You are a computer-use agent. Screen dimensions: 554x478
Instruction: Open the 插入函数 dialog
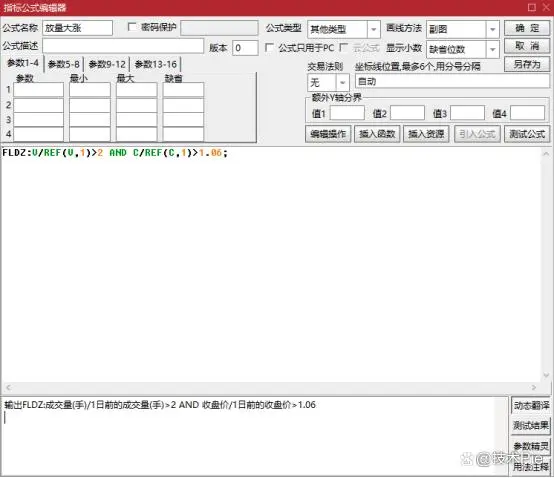[x=377, y=134]
